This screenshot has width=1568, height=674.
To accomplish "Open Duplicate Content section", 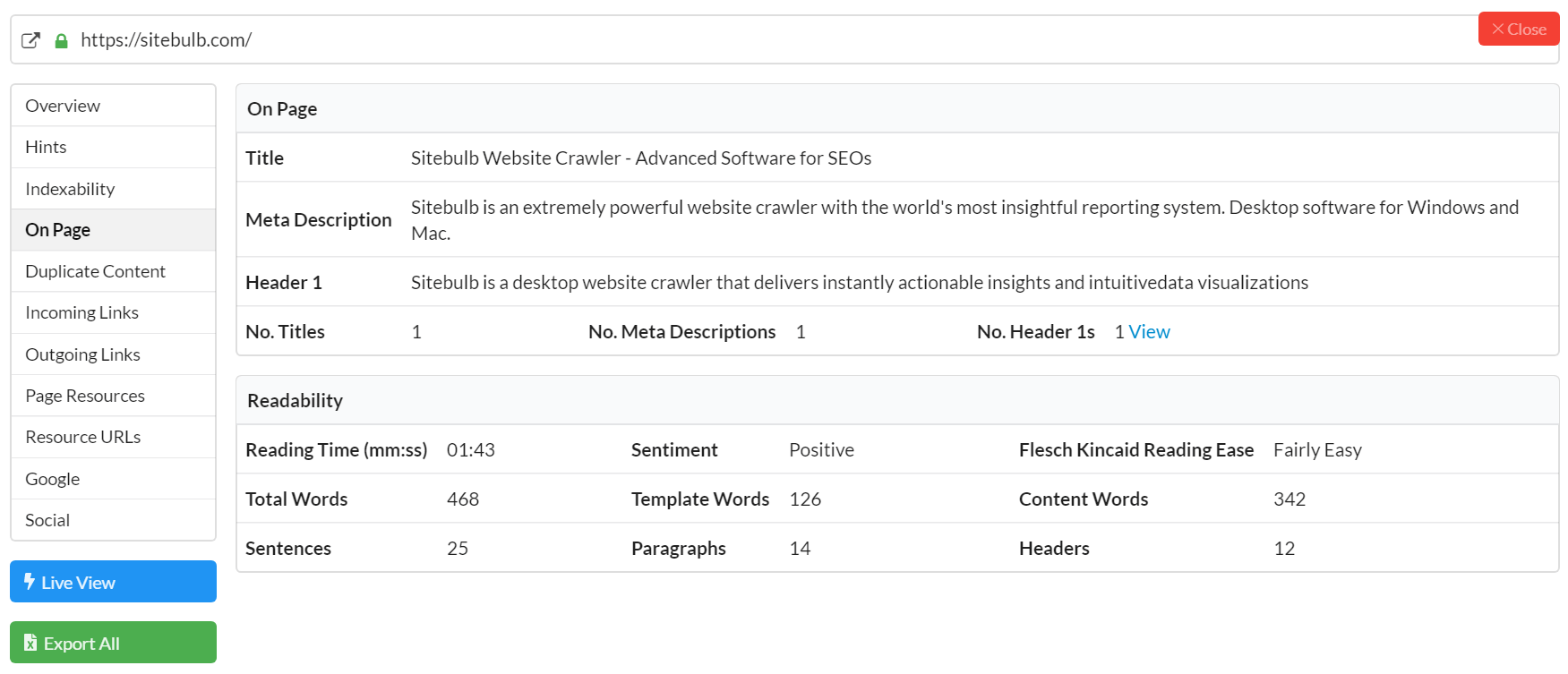I will (113, 271).
